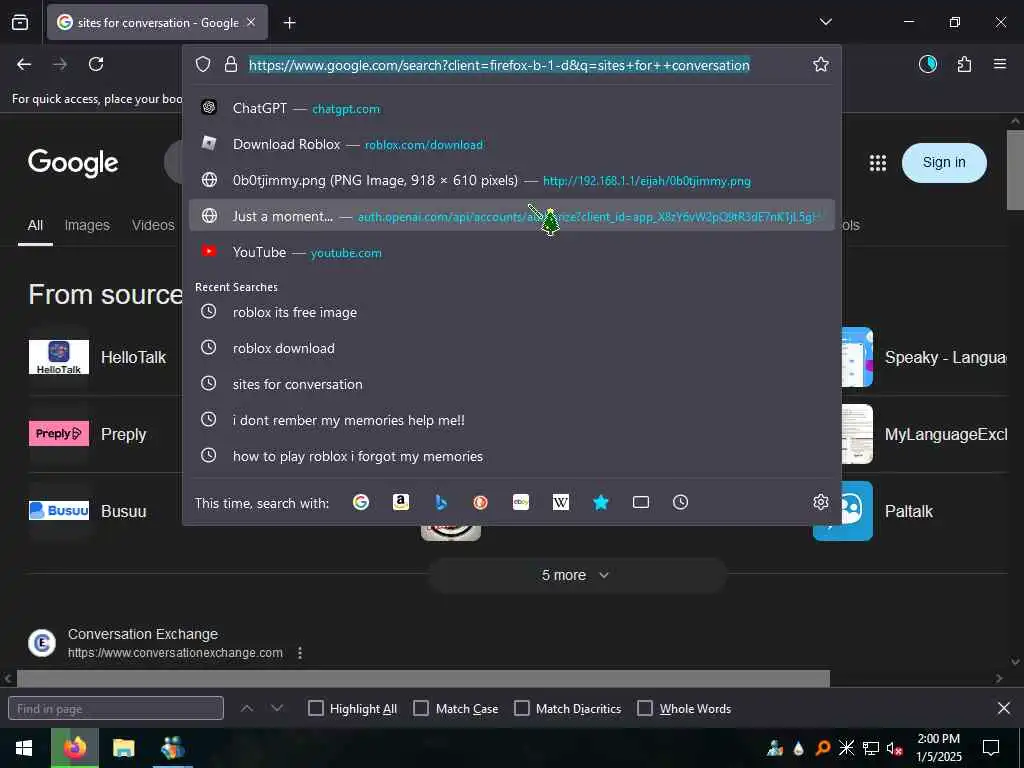1024x768 pixels.
Task: Open tracking protection shield icon
Action: (203, 65)
